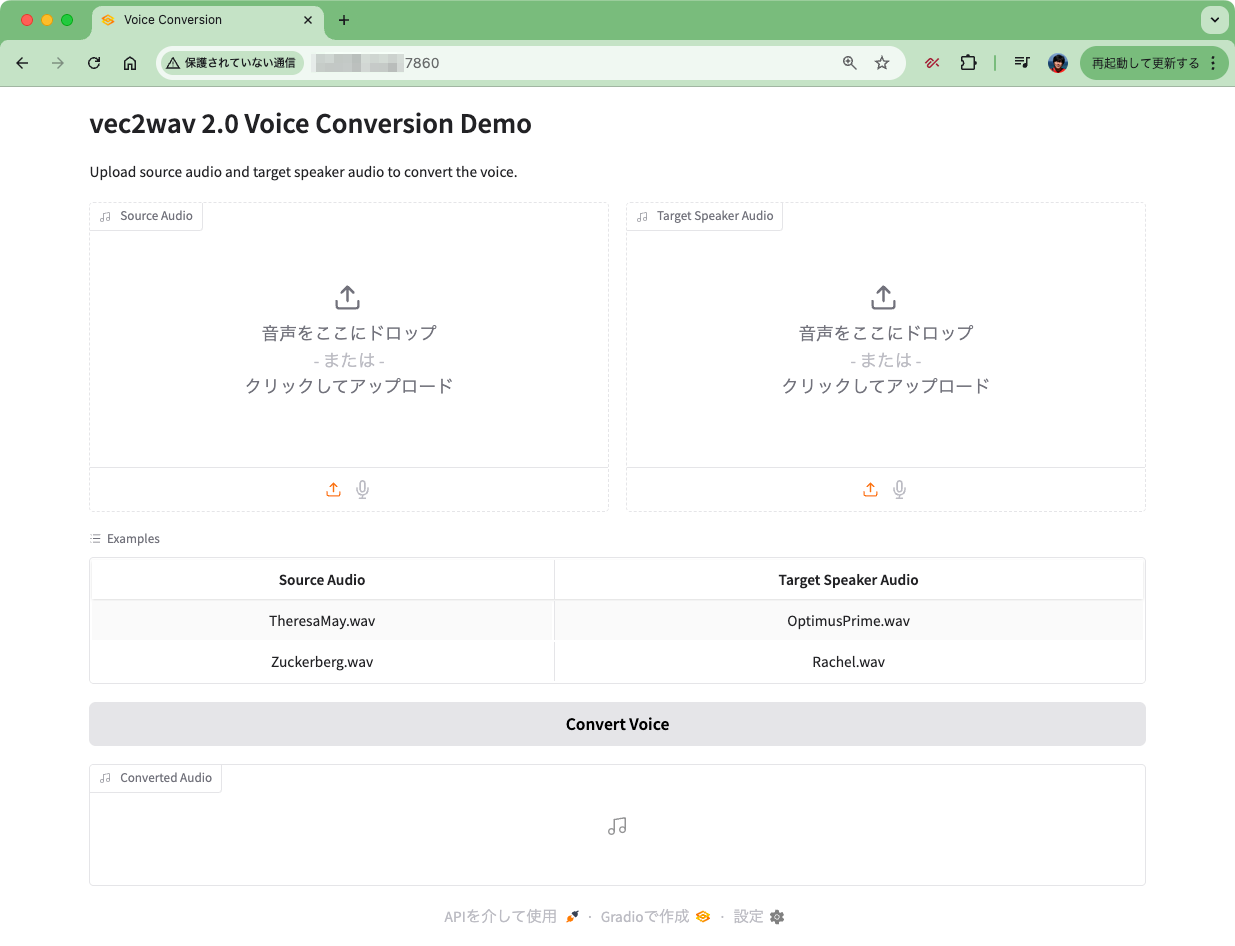The width and height of the screenshot is (1235, 946).
Task: Click the zoom icon in the address bar
Action: 849,62
